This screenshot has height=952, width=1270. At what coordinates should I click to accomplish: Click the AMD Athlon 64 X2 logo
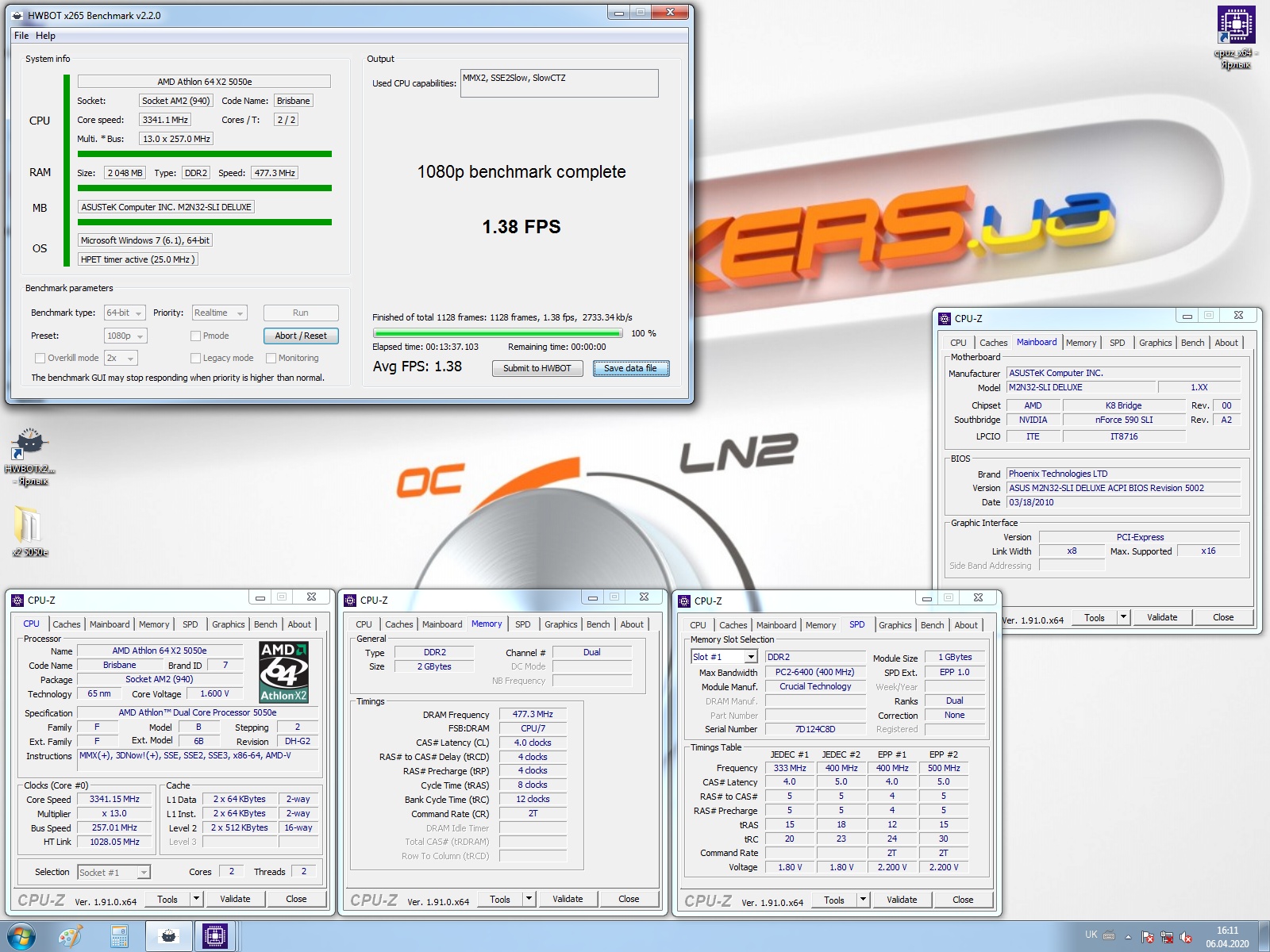tap(284, 672)
